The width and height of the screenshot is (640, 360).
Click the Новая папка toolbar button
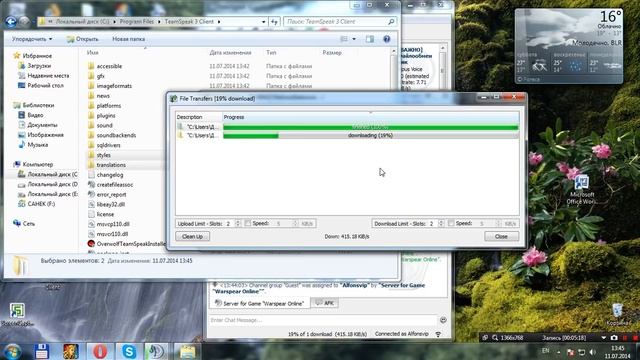[x=129, y=39]
